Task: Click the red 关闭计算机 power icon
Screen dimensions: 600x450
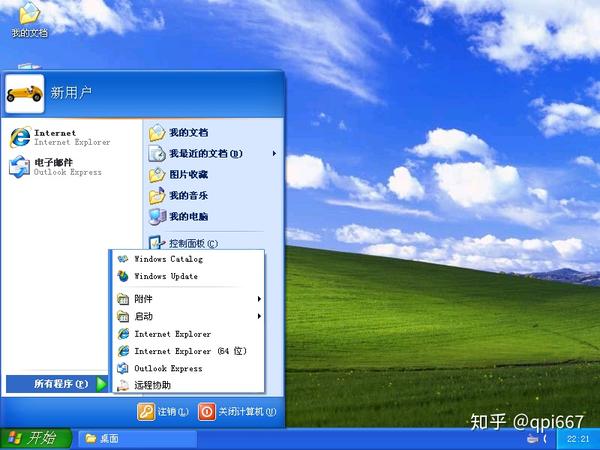Action: tap(207, 412)
